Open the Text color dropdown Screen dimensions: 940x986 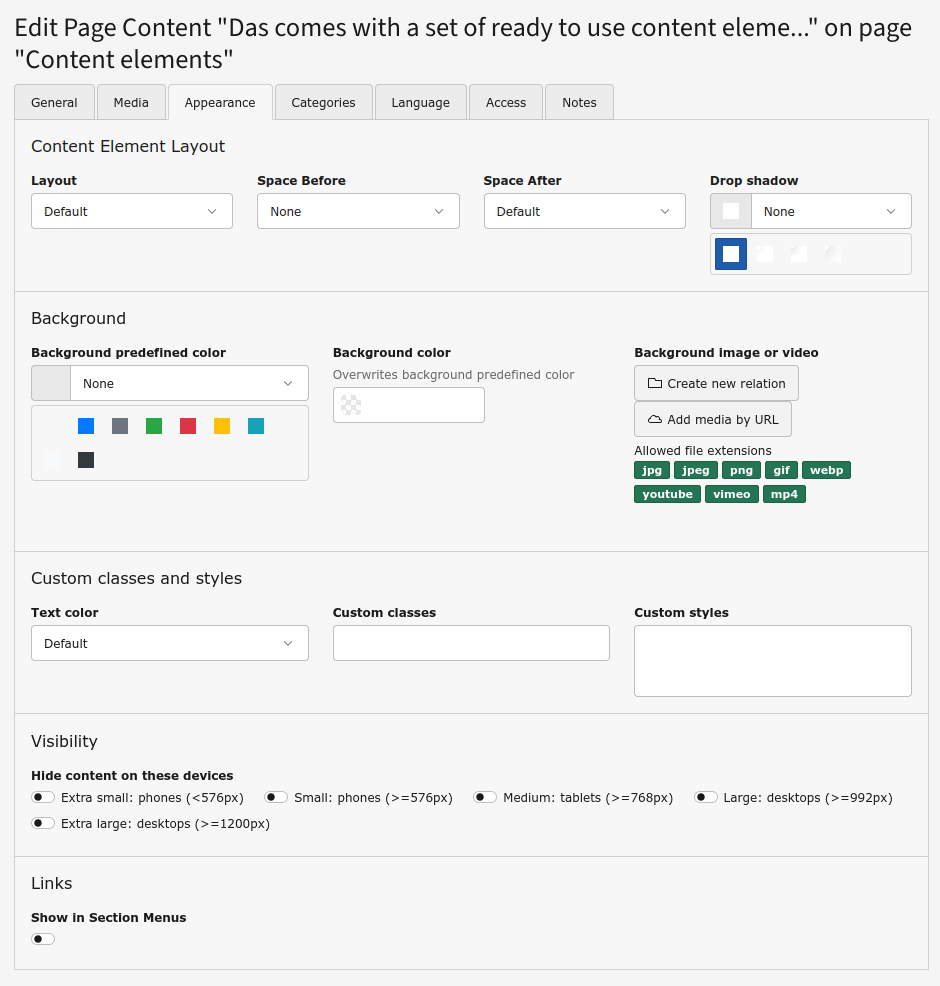pos(170,643)
